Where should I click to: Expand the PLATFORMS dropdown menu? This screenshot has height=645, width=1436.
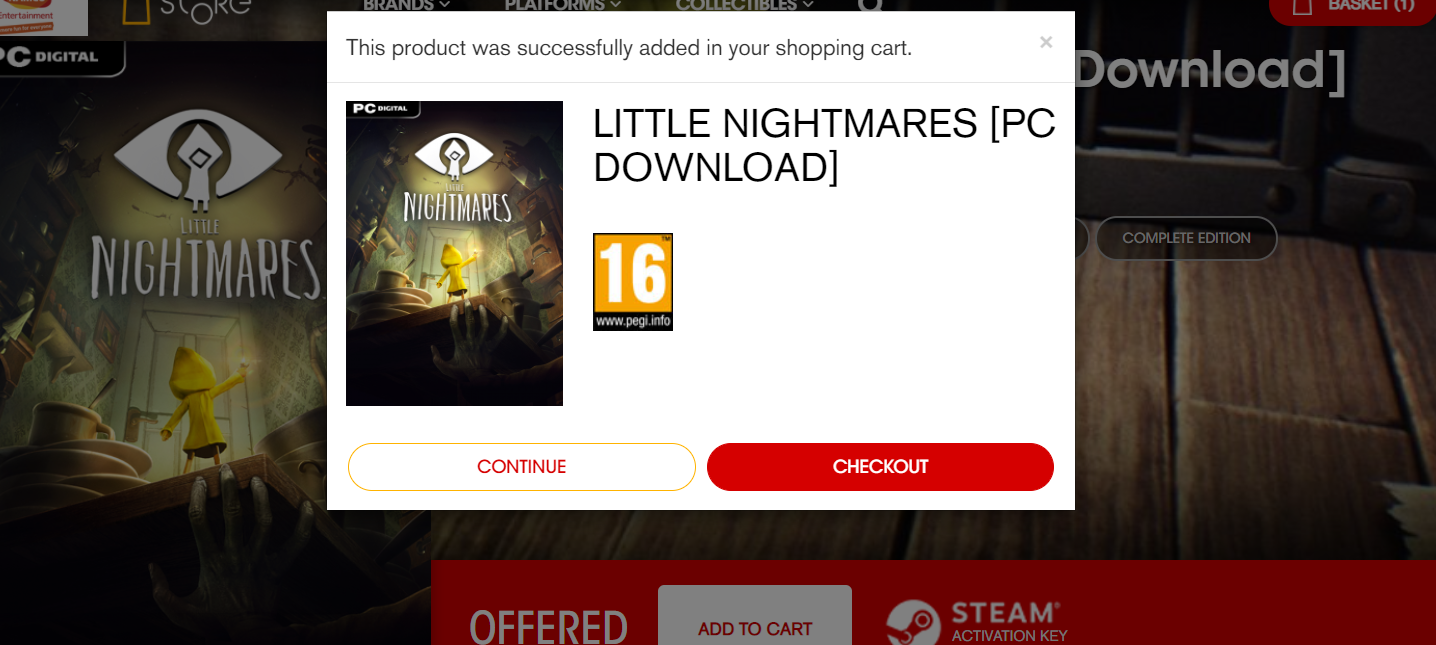563,5
